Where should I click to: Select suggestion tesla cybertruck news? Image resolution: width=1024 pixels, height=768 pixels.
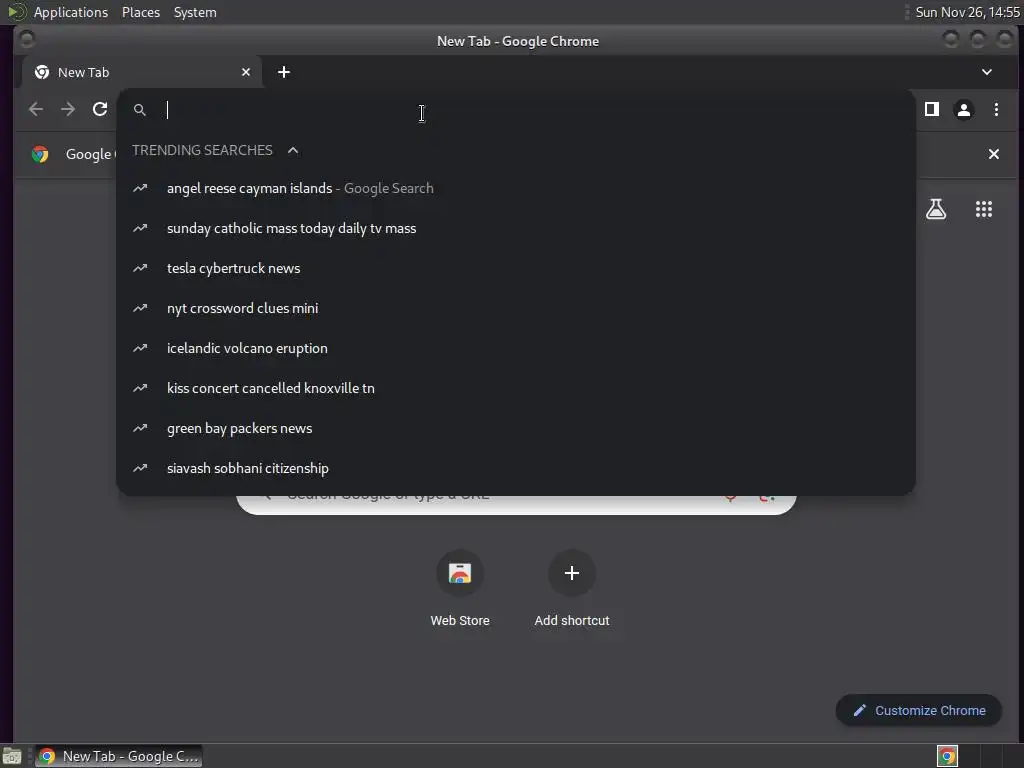pos(516,268)
